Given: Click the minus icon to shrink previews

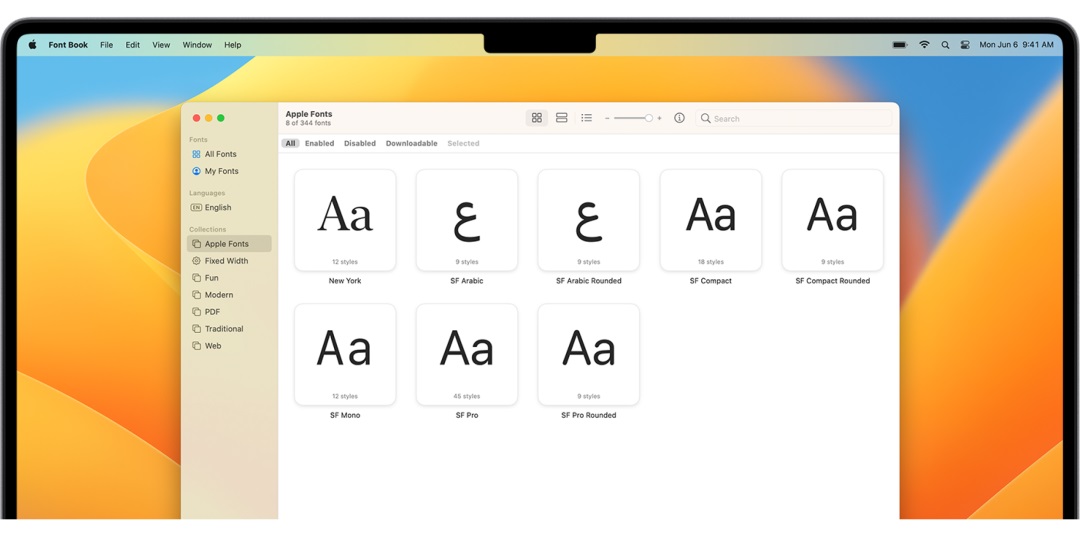Looking at the screenshot, I should tap(607, 118).
